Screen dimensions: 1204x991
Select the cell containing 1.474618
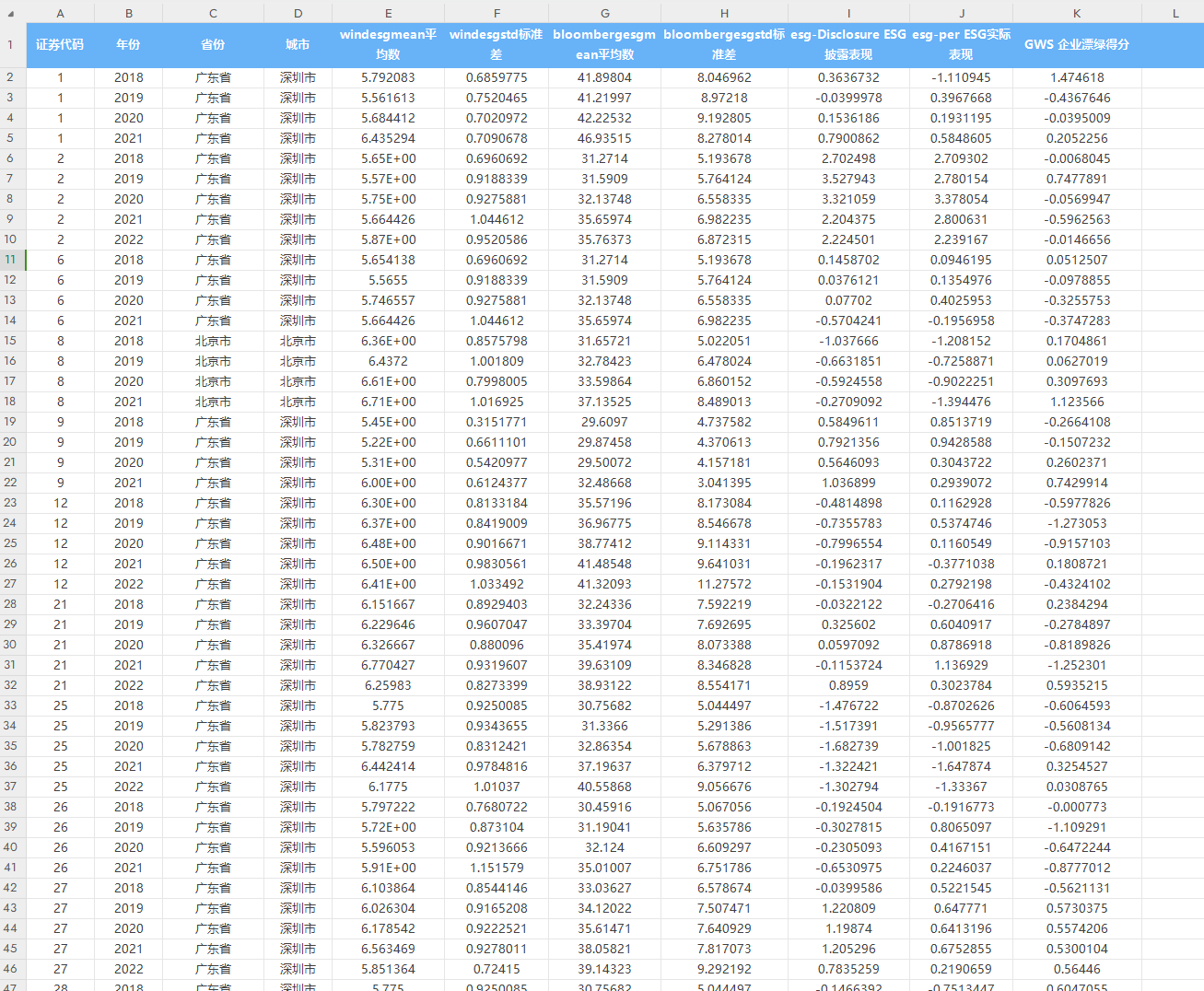point(1077,77)
